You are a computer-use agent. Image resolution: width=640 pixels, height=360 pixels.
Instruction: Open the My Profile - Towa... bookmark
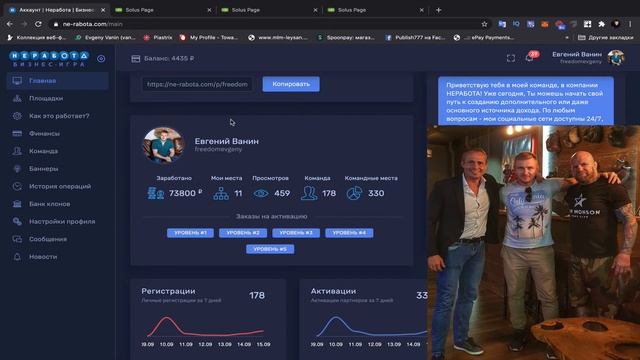(209, 38)
